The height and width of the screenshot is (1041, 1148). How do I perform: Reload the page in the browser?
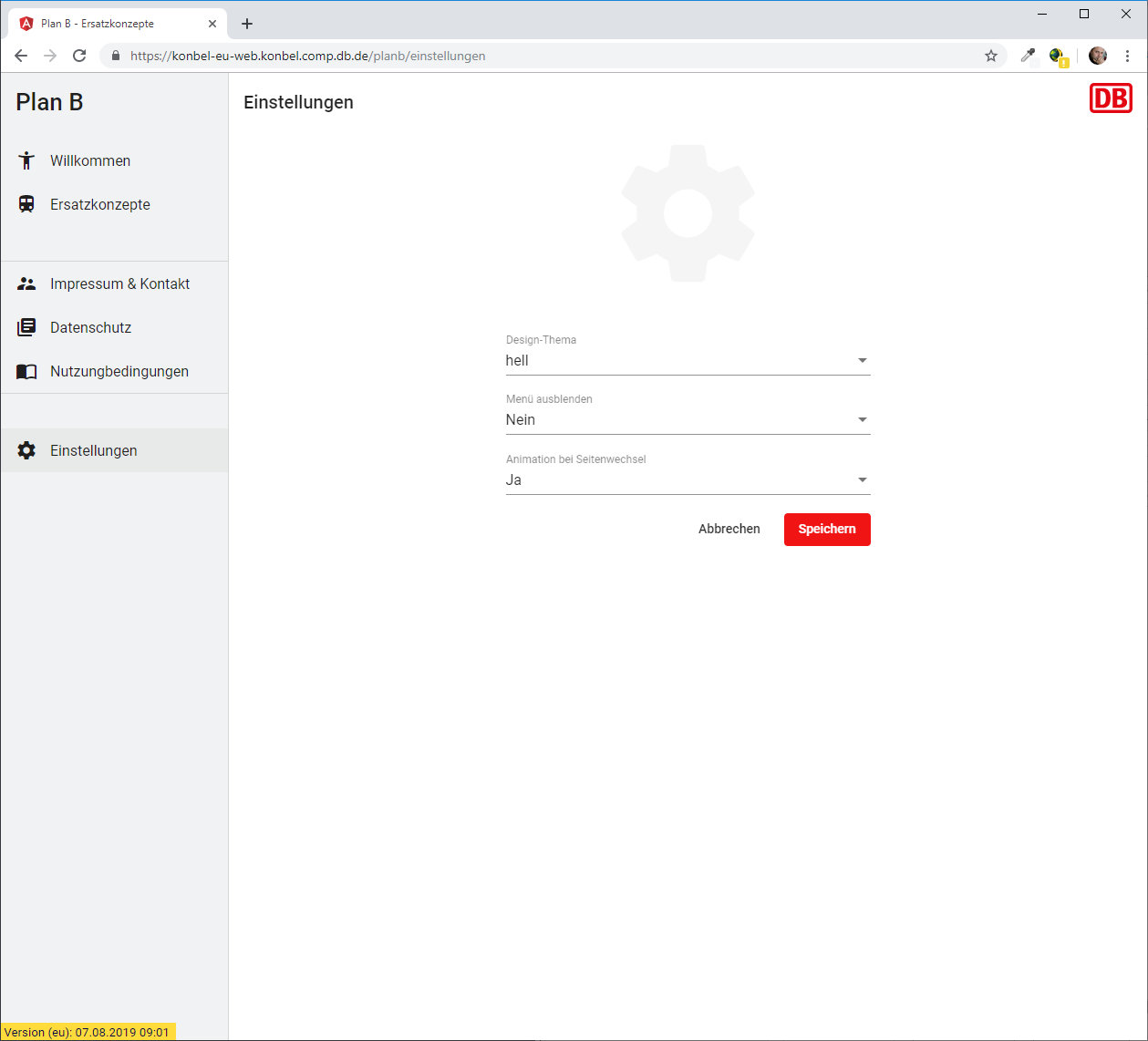tap(79, 56)
